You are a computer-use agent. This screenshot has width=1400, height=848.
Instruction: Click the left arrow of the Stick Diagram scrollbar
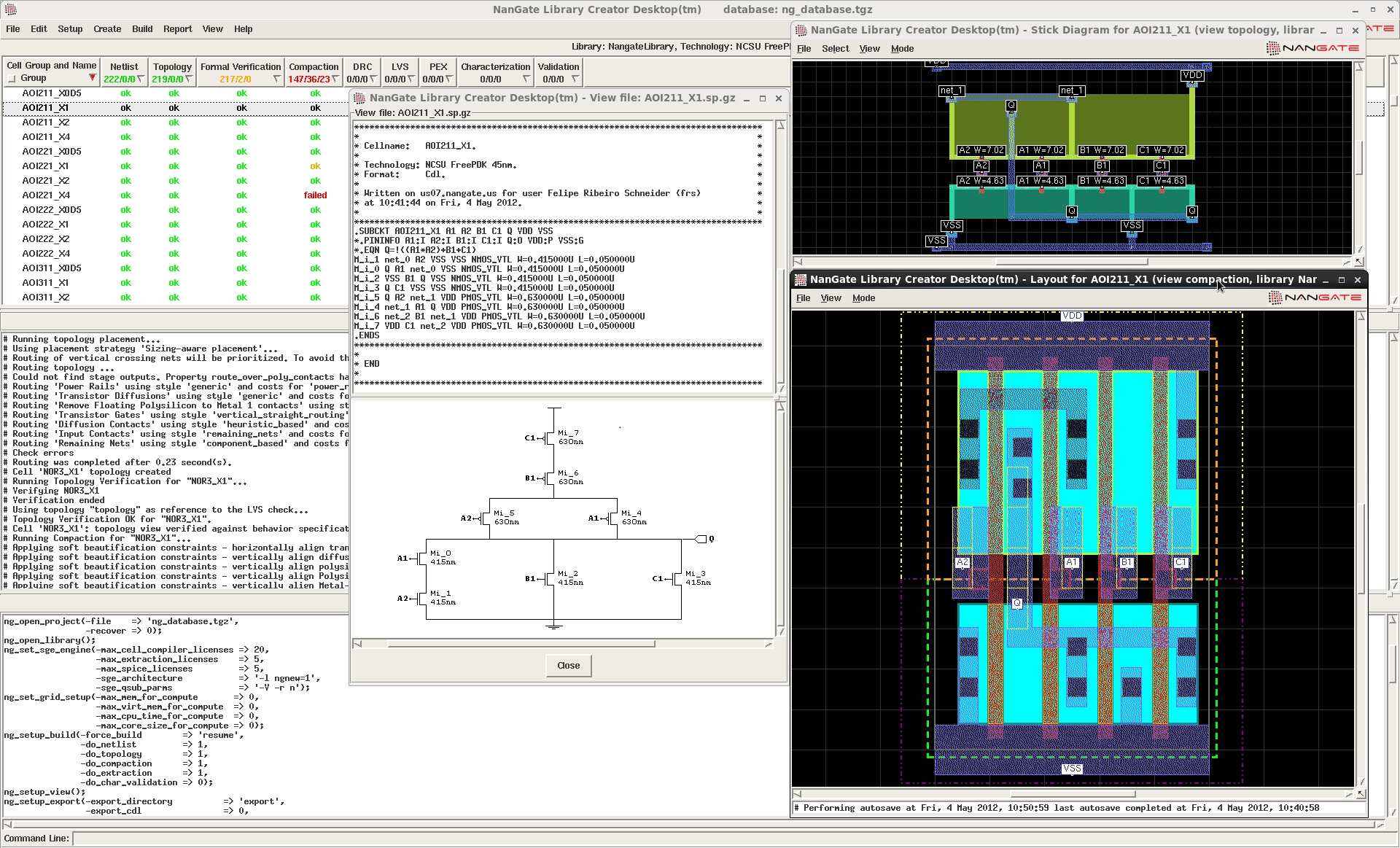[x=798, y=261]
